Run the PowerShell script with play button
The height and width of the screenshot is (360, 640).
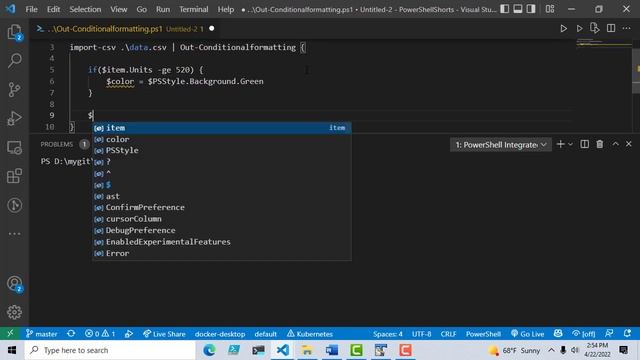coord(563,29)
